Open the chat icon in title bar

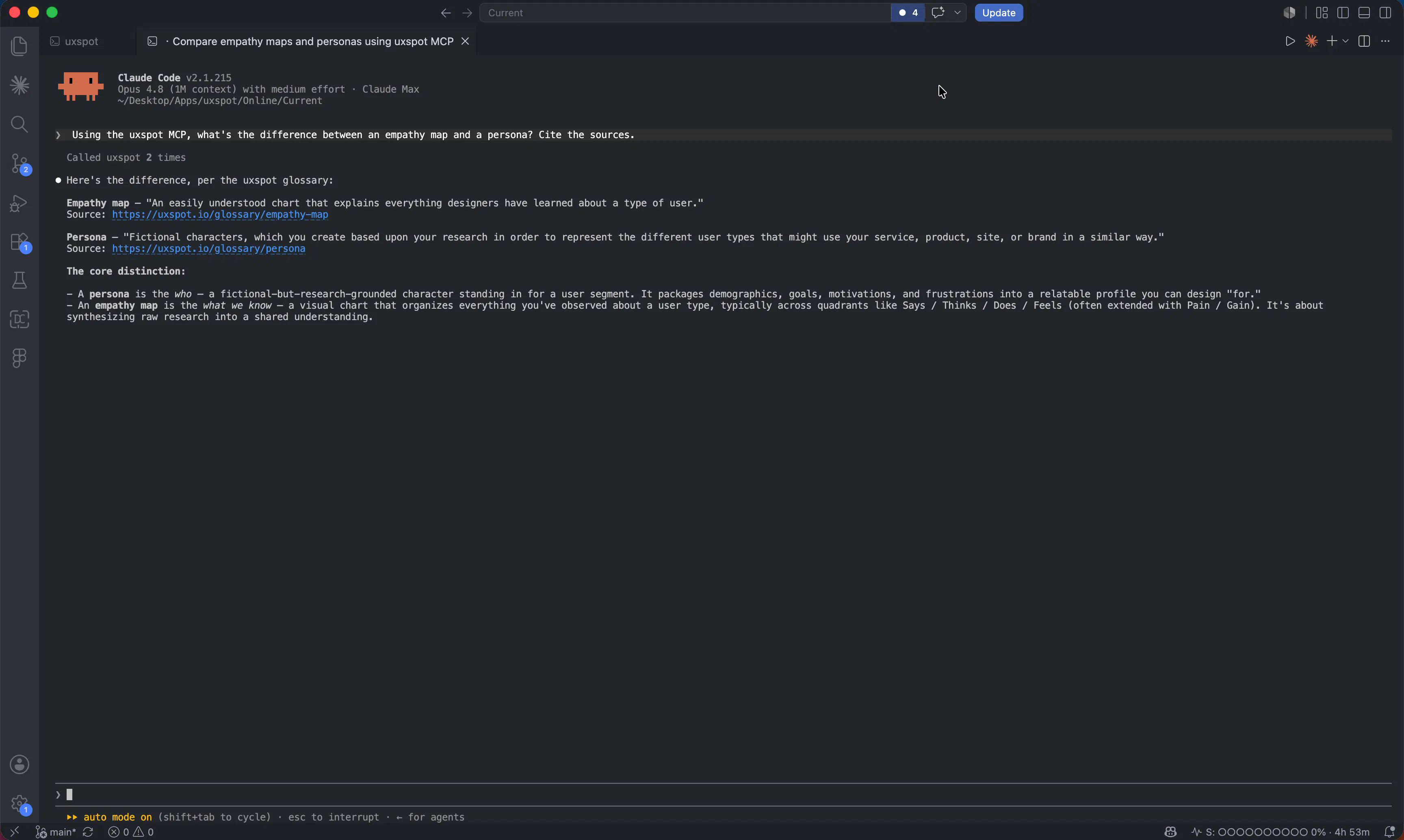(938, 13)
